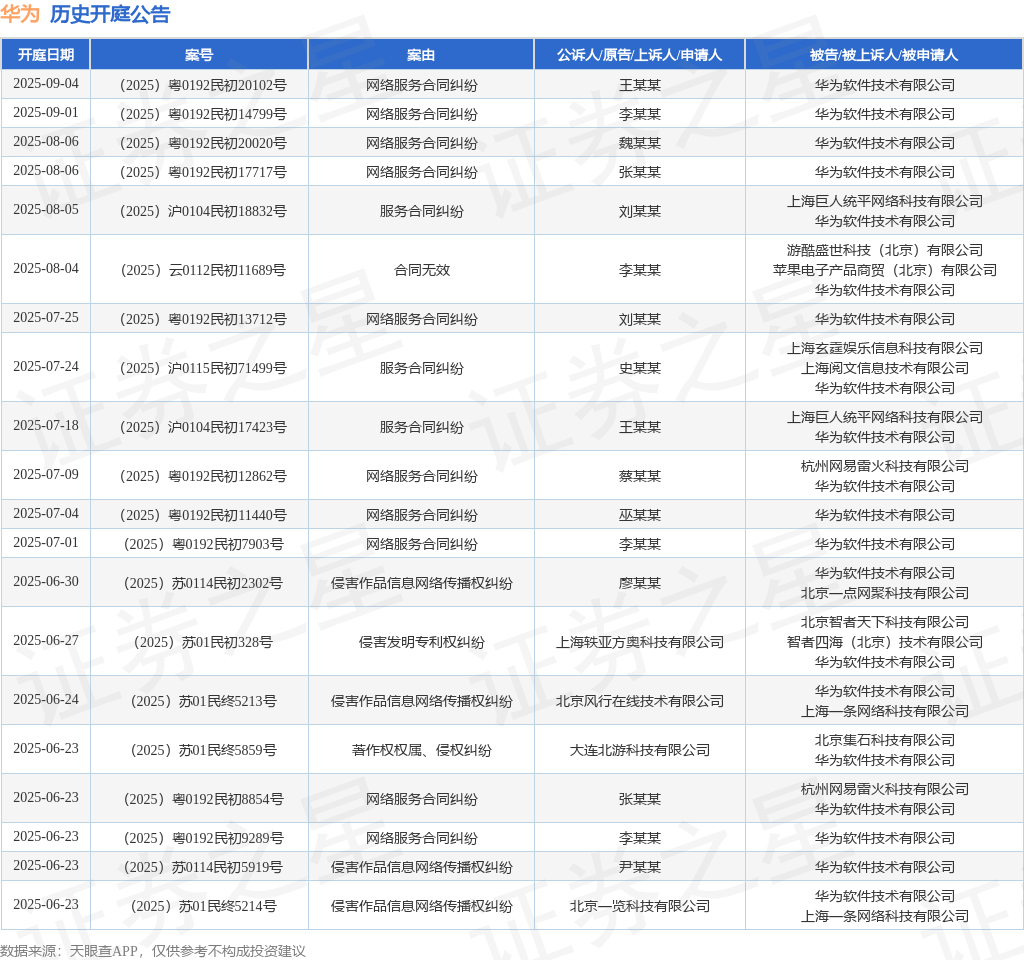Click the 历史开庭公告 heading
Viewport: 1024px width, 960px height.
110,14
